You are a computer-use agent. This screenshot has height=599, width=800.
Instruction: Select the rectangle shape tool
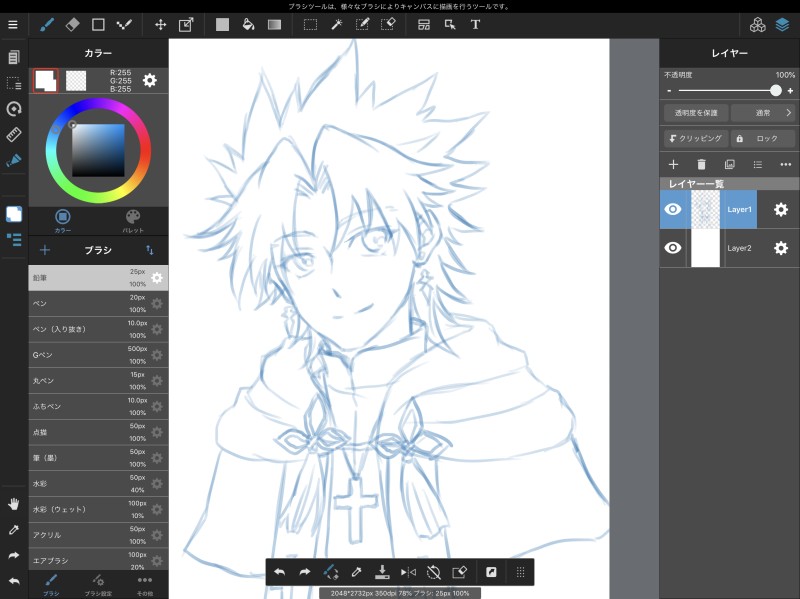98,24
